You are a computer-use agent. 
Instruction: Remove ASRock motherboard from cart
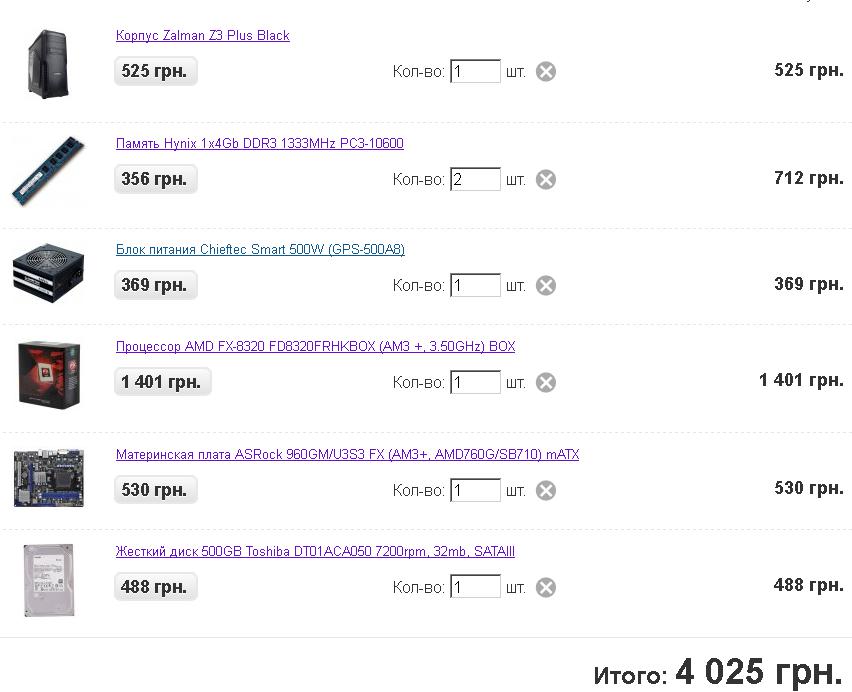click(x=546, y=490)
